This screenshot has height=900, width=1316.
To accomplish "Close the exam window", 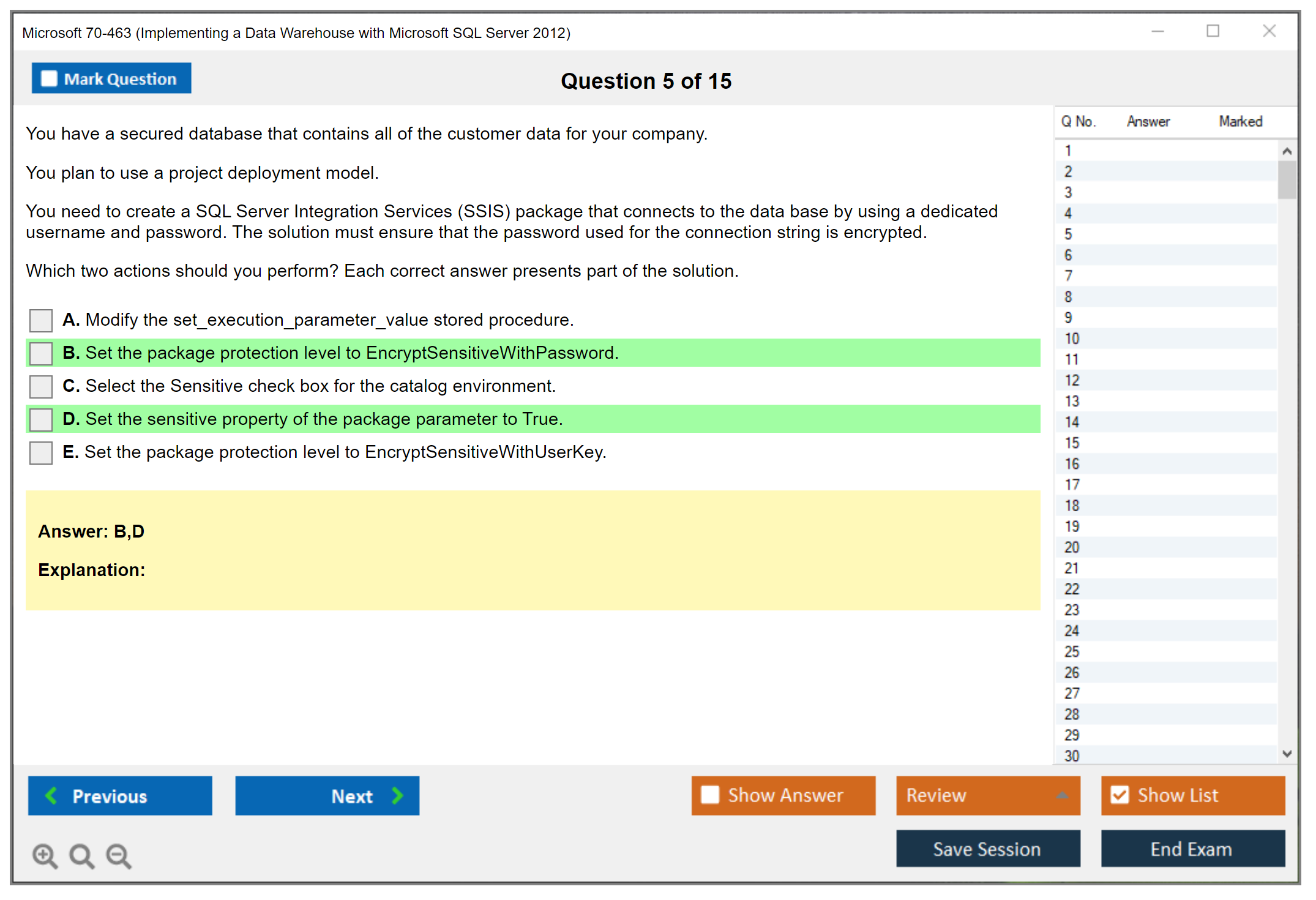I will tap(1269, 31).
